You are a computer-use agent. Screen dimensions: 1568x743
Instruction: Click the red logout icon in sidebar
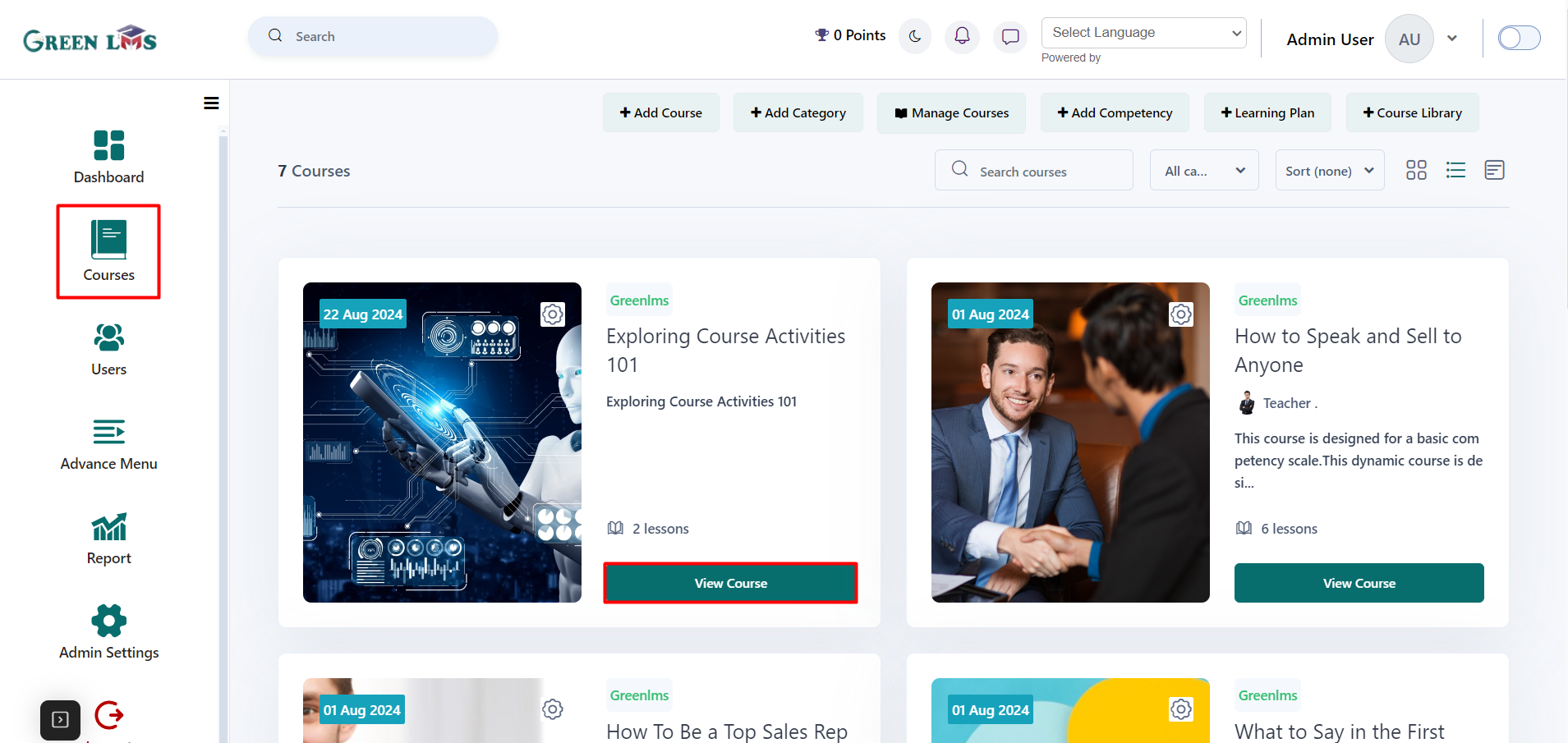109,715
